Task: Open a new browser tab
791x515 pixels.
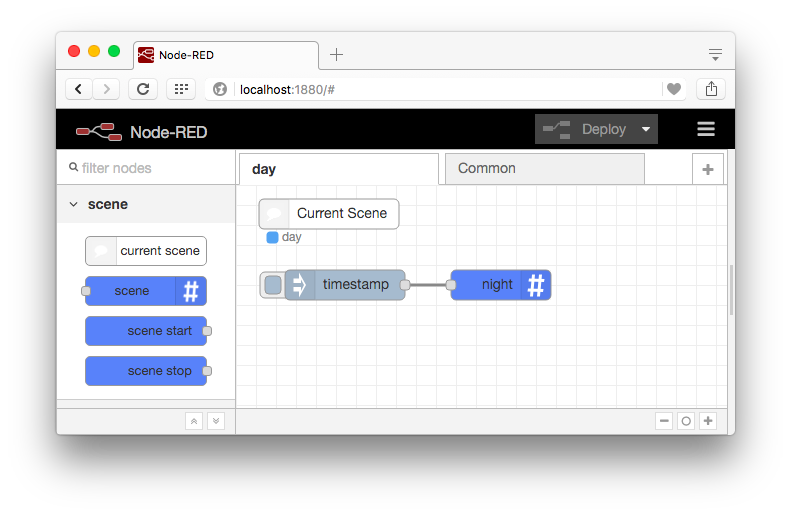Action: [336, 54]
